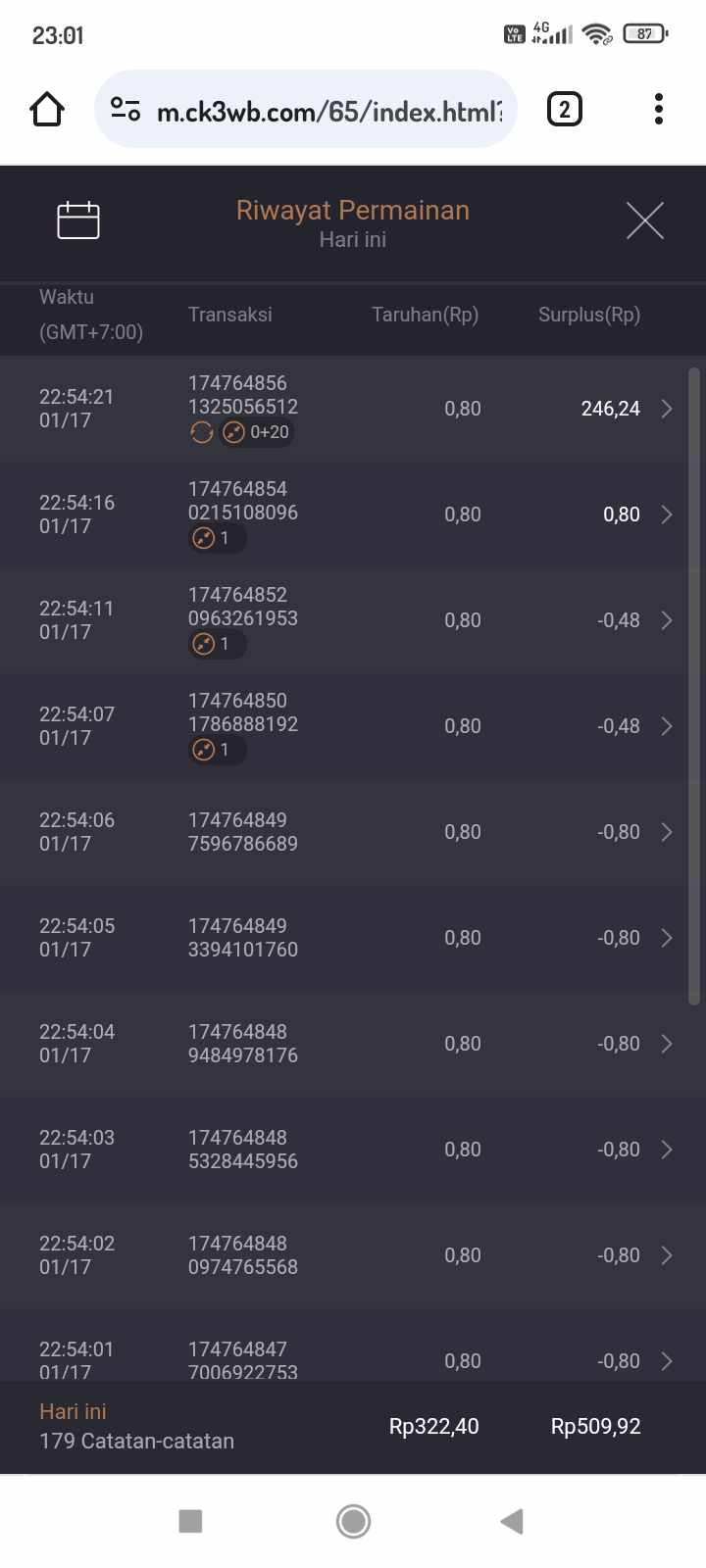
Task: Expand the 22:54:07 transaction row chevron
Action: coord(667,726)
